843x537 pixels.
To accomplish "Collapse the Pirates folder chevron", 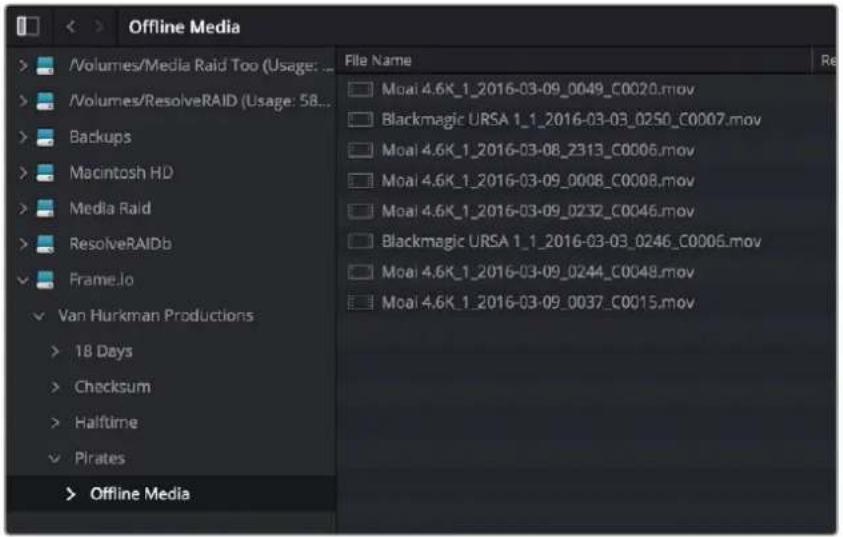I will tap(54, 459).
